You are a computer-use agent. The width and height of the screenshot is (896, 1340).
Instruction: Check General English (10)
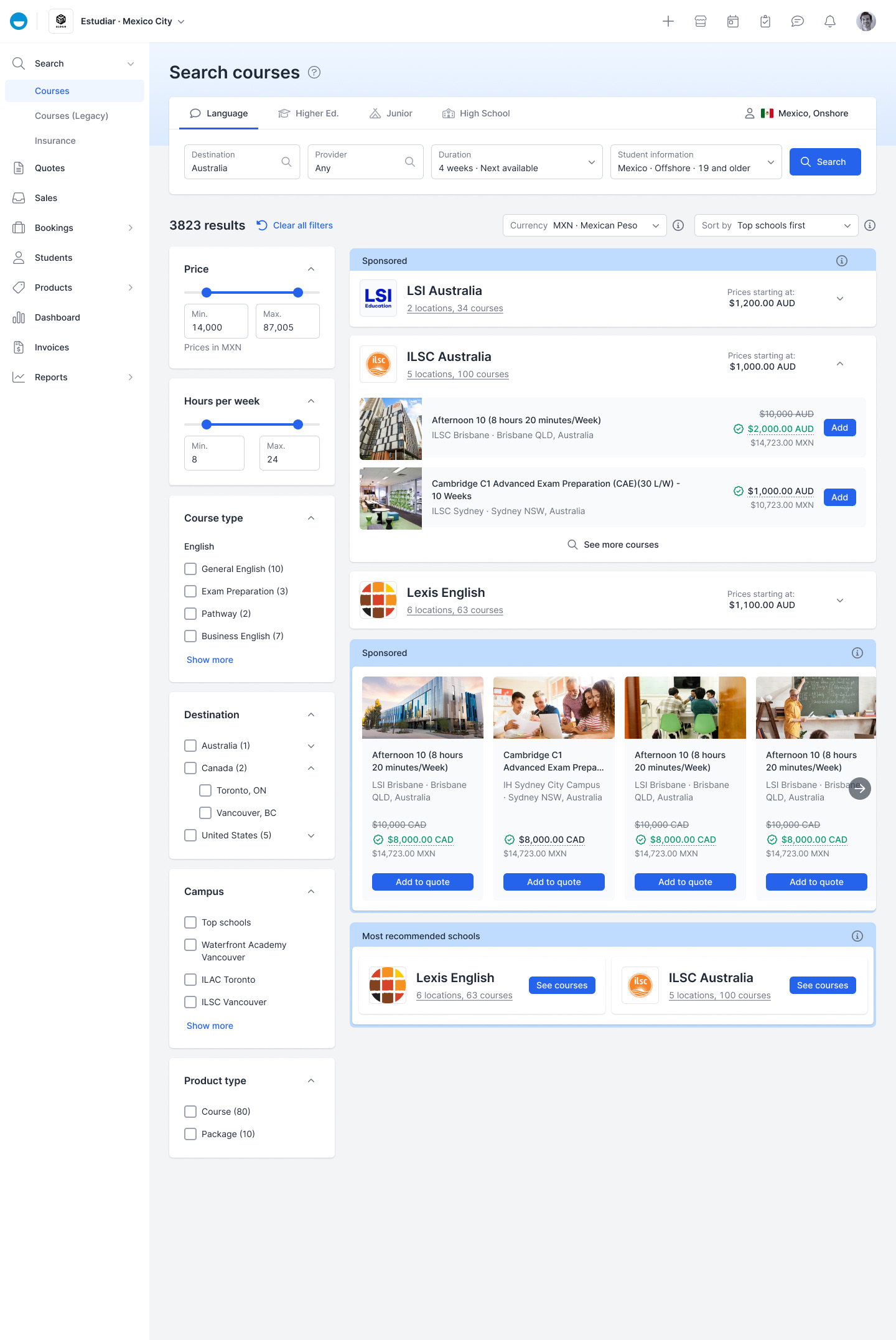pyautogui.click(x=190, y=569)
